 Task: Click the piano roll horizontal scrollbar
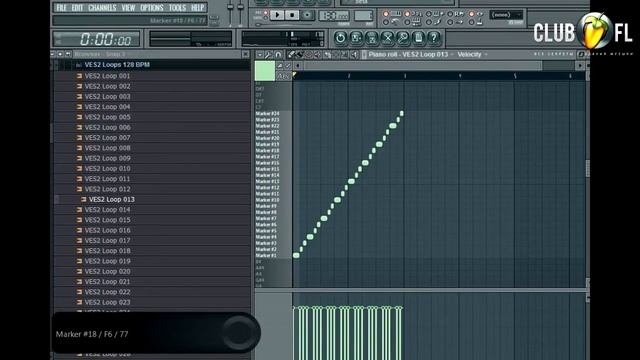pyautogui.click(x=423, y=66)
